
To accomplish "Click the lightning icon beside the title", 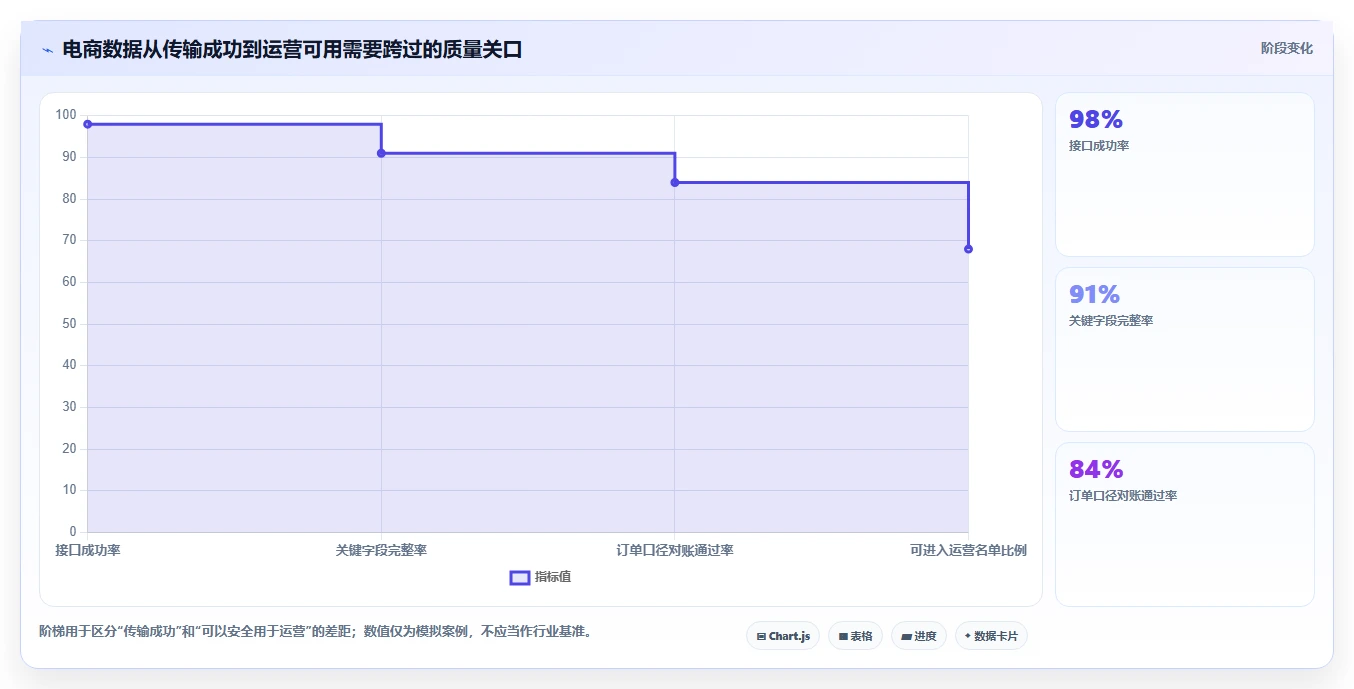I will pos(47,50).
